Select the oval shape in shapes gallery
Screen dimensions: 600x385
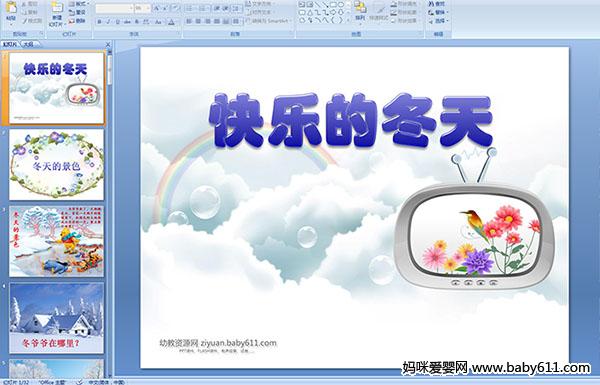[341, 5]
